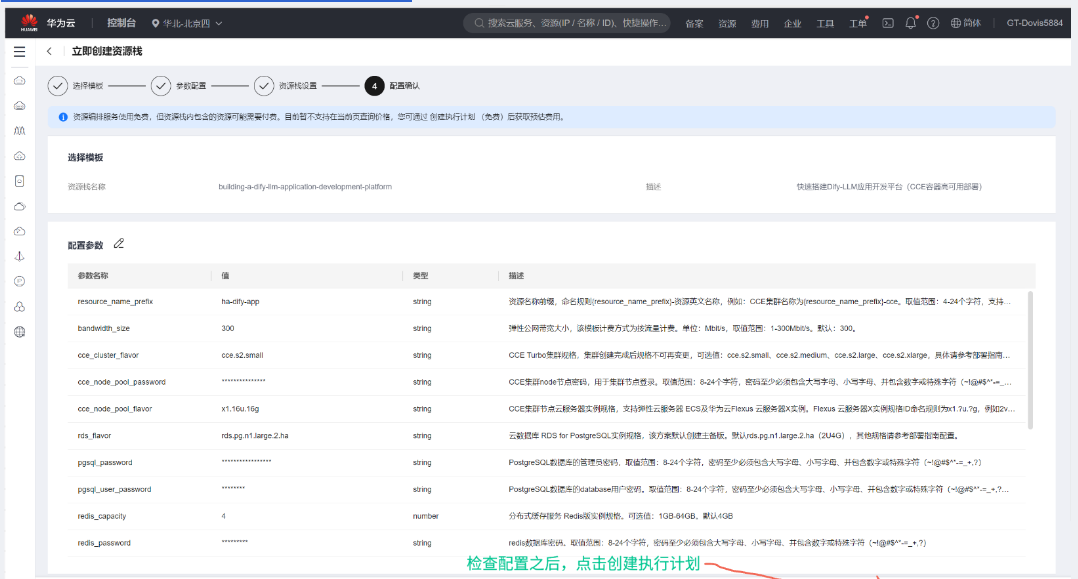Viewport: 1078px width, 579px height.
Task: Click the help question mark icon
Action: (x=933, y=23)
